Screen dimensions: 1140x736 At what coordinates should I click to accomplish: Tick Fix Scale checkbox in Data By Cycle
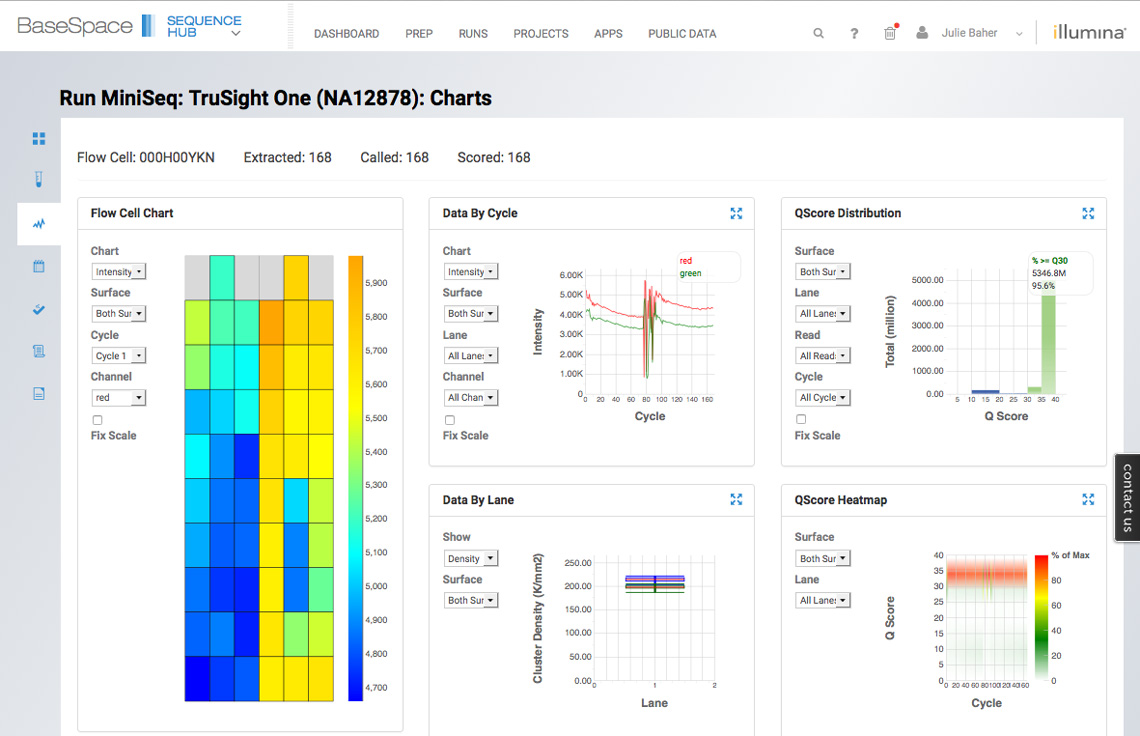(x=449, y=420)
